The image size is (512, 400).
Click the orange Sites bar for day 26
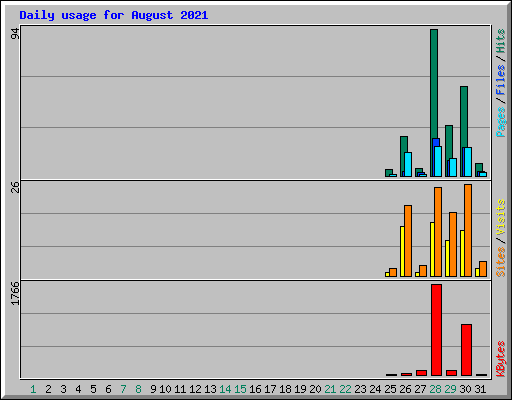click(x=408, y=241)
